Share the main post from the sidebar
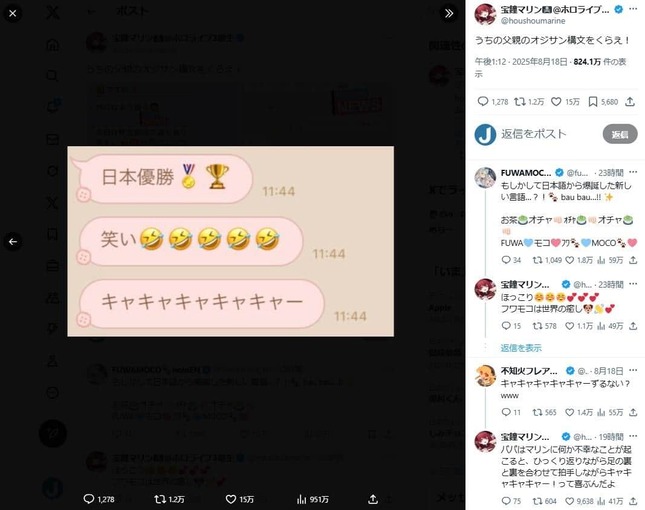The image size is (645, 510). click(x=630, y=102)
